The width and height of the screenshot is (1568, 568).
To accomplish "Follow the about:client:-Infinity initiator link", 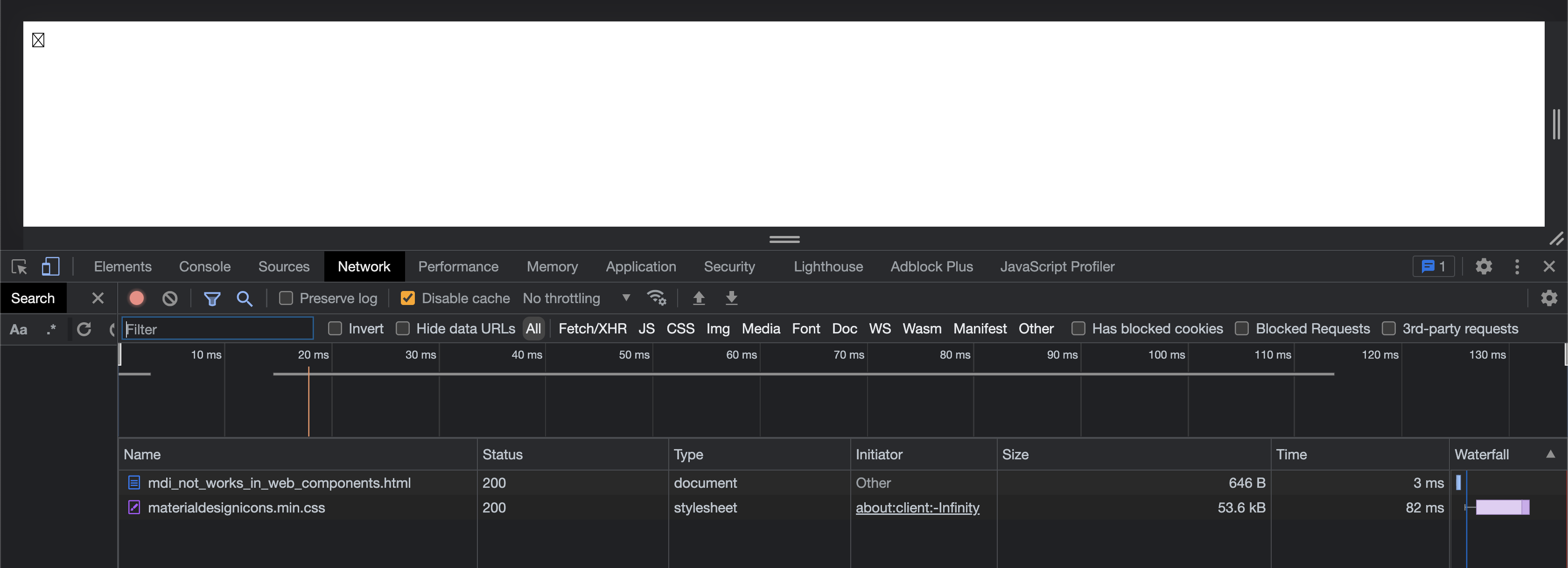I will [917, 507].
